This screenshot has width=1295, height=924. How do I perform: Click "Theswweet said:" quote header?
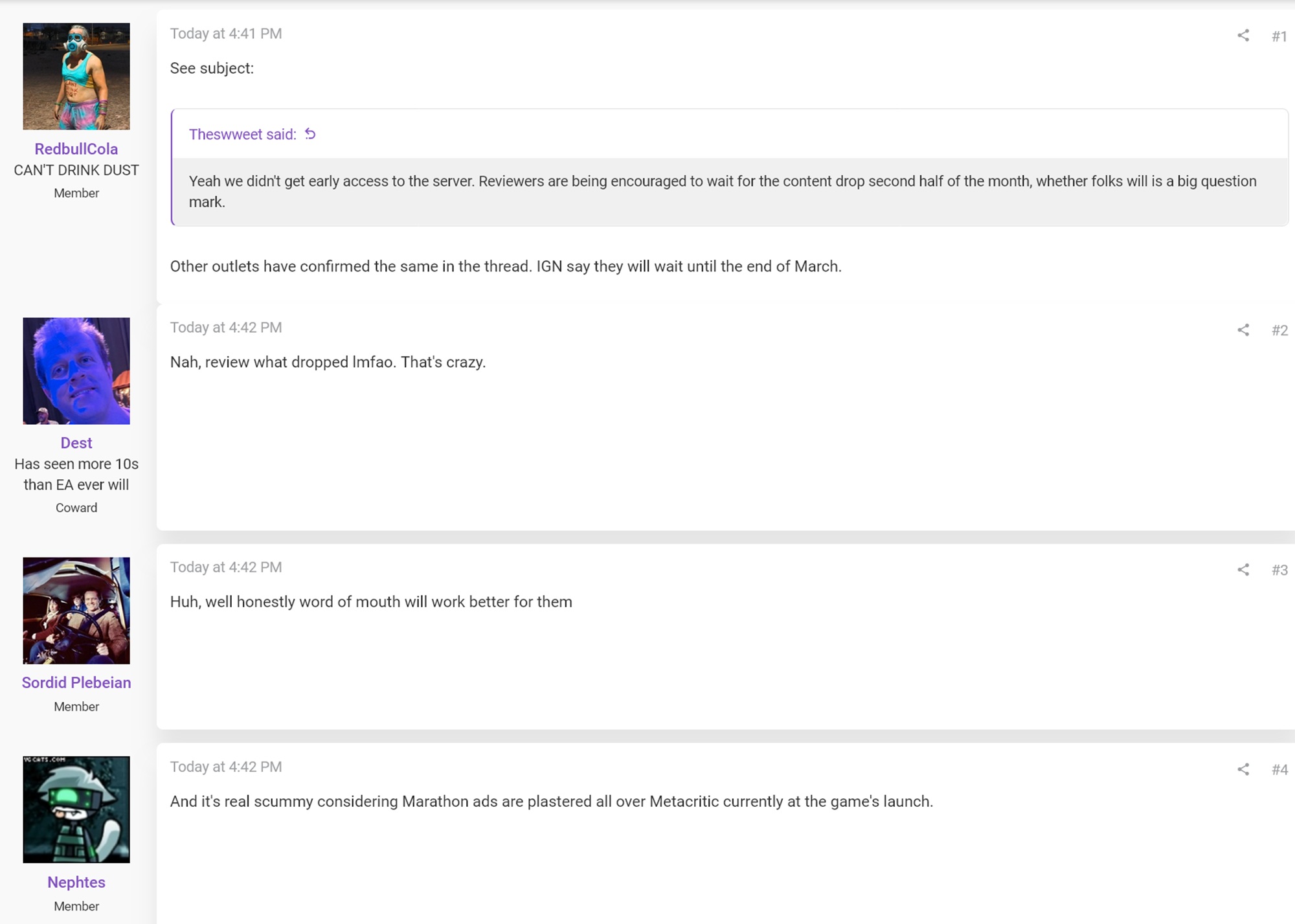pyautogui.click(x=242, y=134)
